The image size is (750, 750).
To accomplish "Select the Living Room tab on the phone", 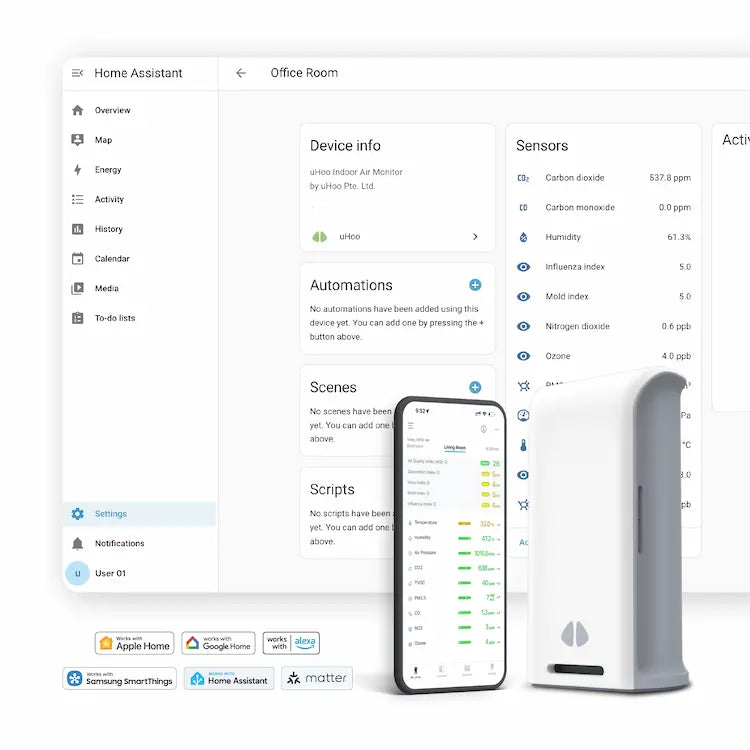I will [x=454, y=448].
